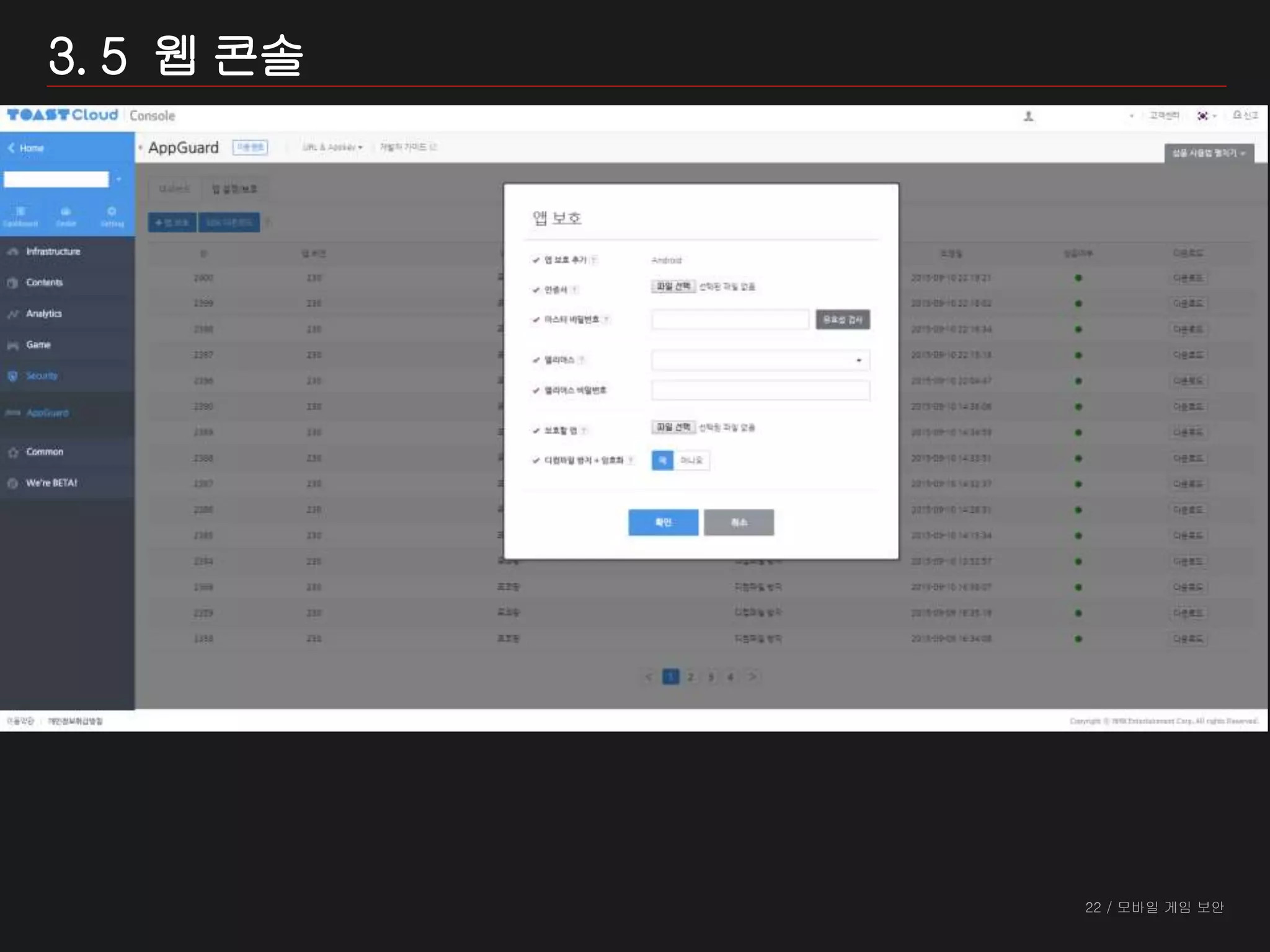The width and height of the screenshot is (1270, 952).
Task: Open the Analytics chart icon
Action: [x=12, y=314]
